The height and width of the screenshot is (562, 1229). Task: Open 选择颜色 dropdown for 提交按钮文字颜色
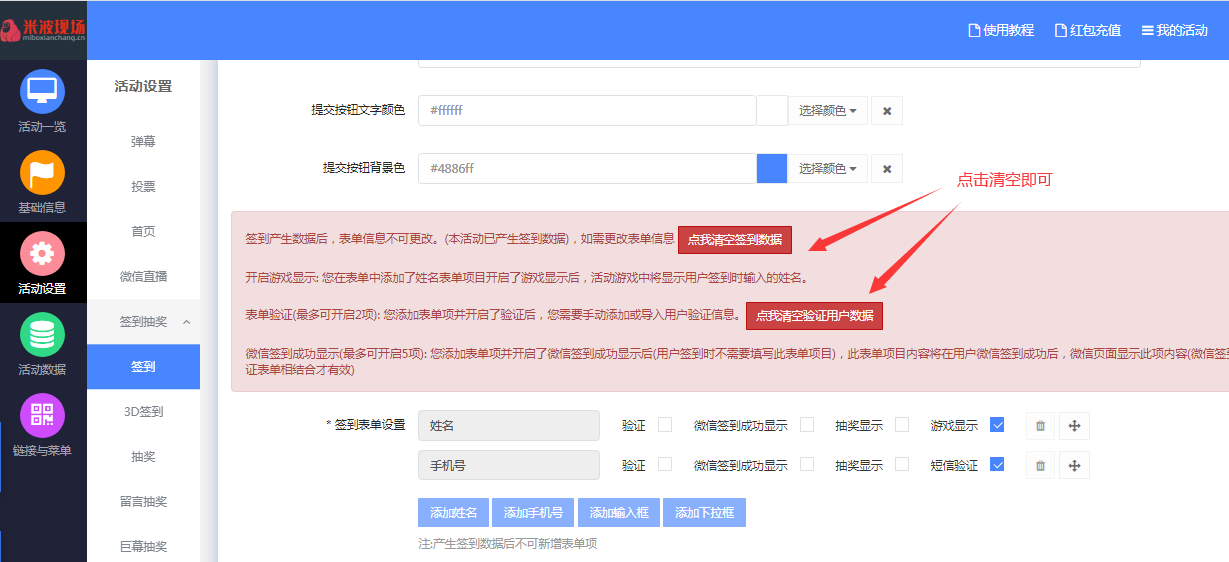point(827,111)
